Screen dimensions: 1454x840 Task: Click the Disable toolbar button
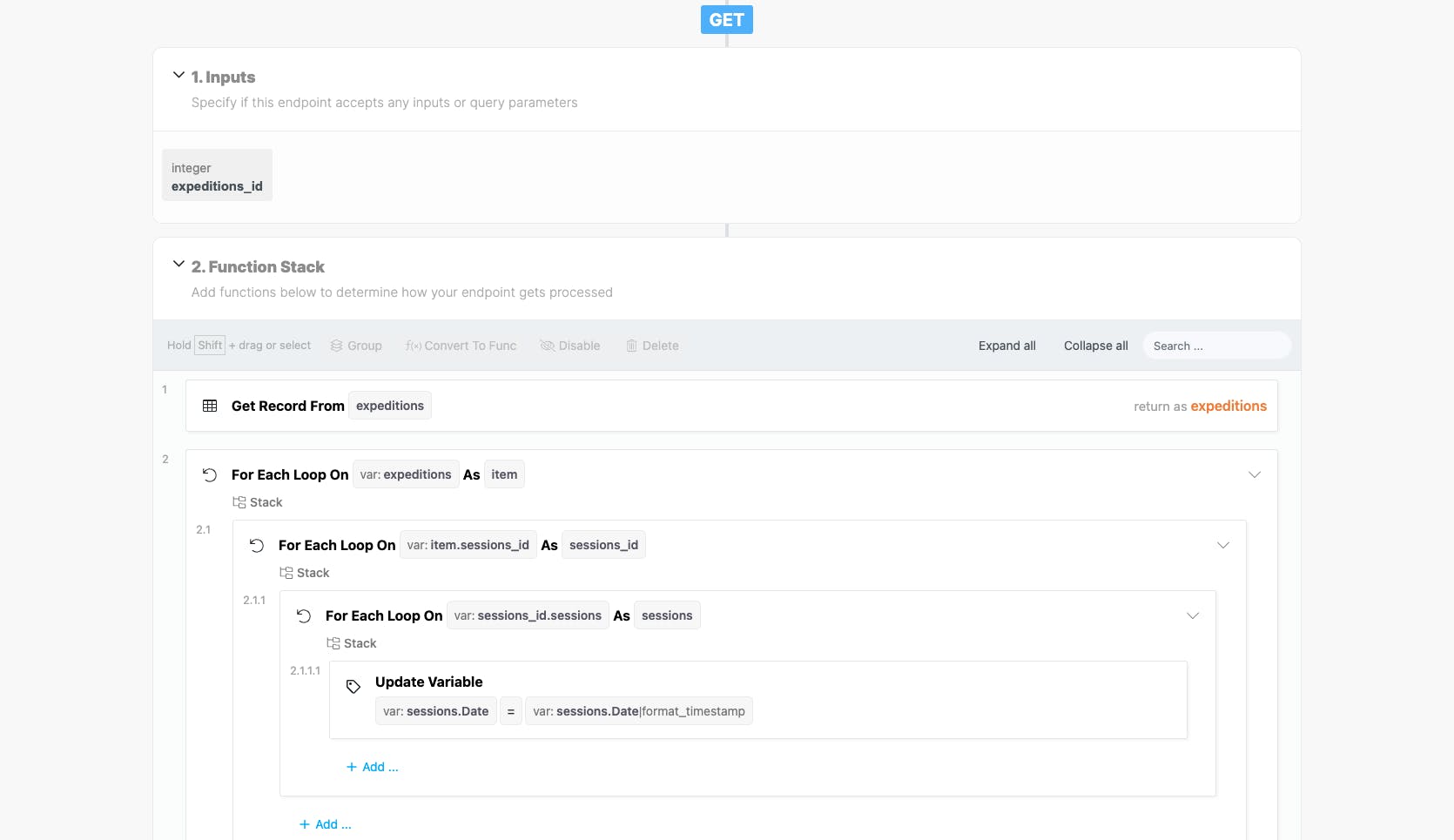(x=570, y=346)
